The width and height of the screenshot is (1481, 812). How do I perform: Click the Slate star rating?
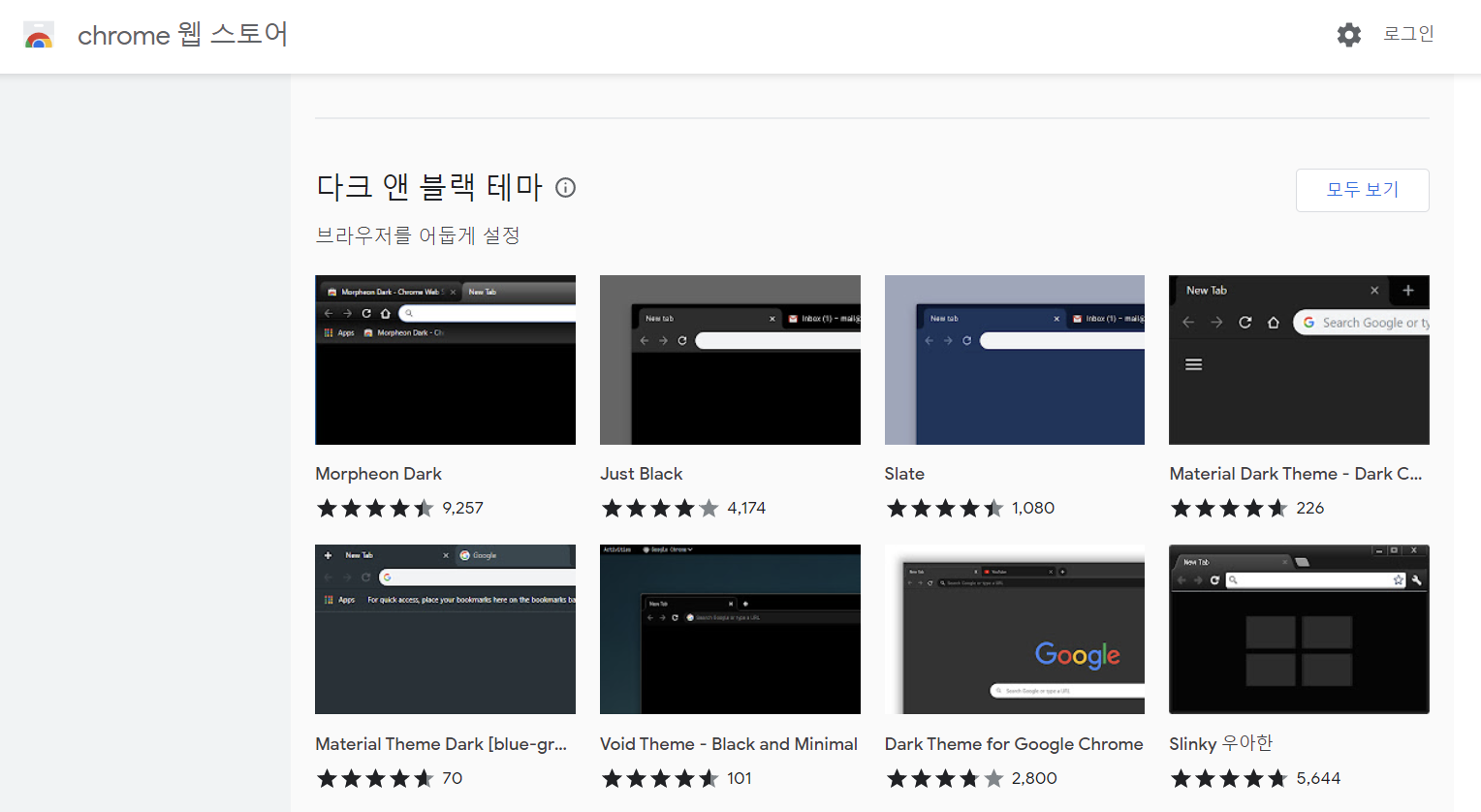[x=945, y=508]
